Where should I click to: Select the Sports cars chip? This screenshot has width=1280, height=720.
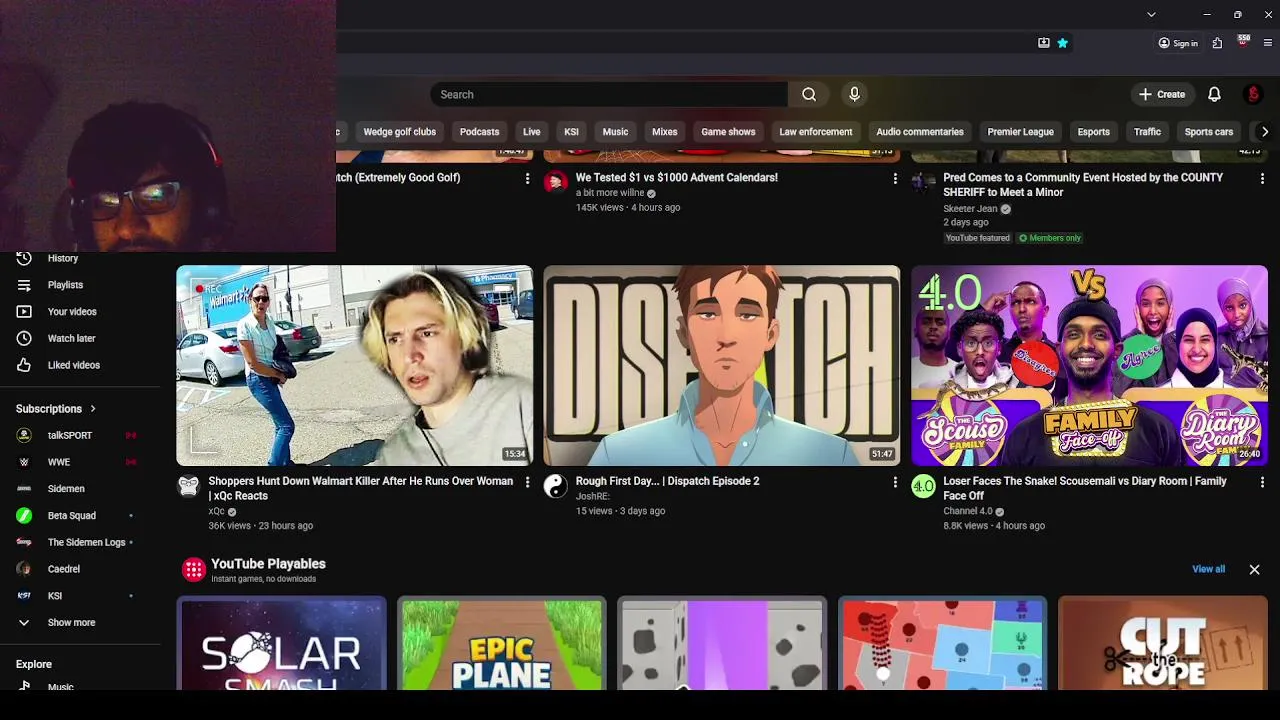tap(1208, 132)
